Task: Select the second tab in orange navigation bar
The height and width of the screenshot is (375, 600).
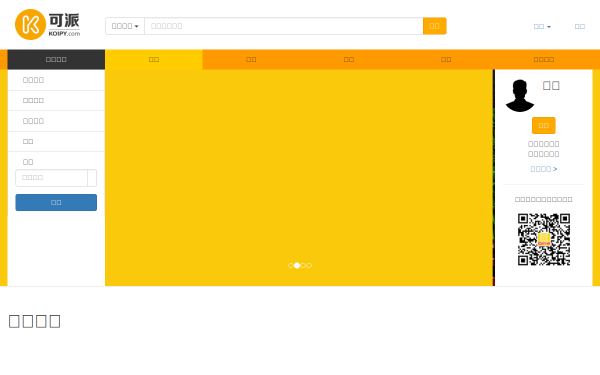Action: pos(251,59)
